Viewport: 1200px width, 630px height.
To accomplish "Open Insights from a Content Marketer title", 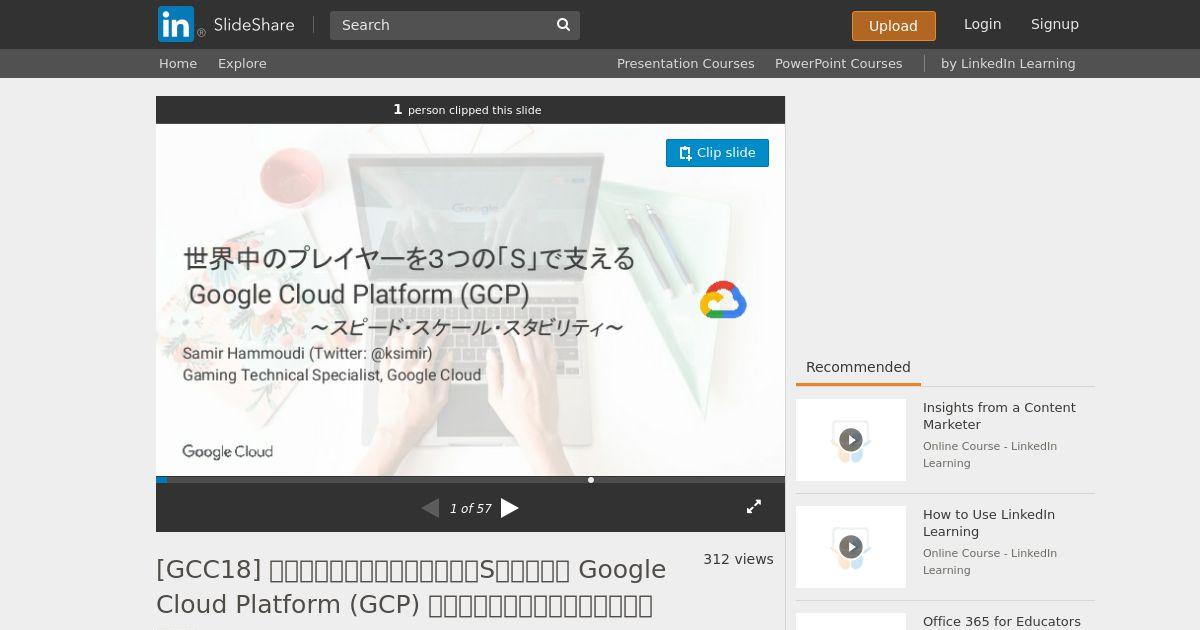I will (x=999, y=416).
